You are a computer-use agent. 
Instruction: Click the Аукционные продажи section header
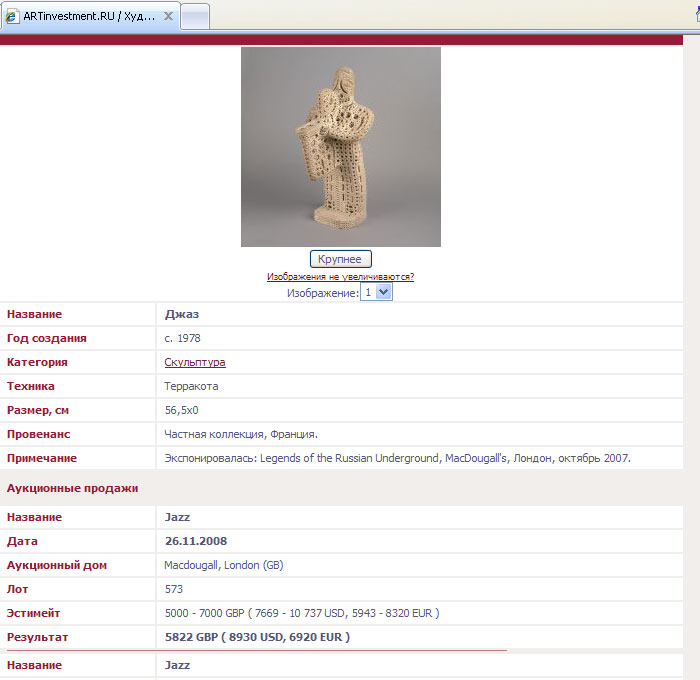[72, 488]
